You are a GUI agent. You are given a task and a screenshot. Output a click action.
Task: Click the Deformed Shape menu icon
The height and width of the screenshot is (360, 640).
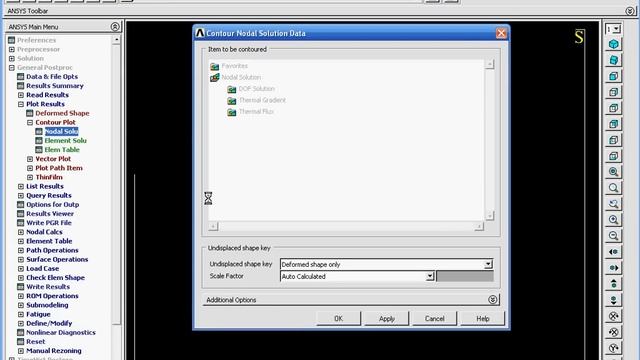[x=30, y=113]
